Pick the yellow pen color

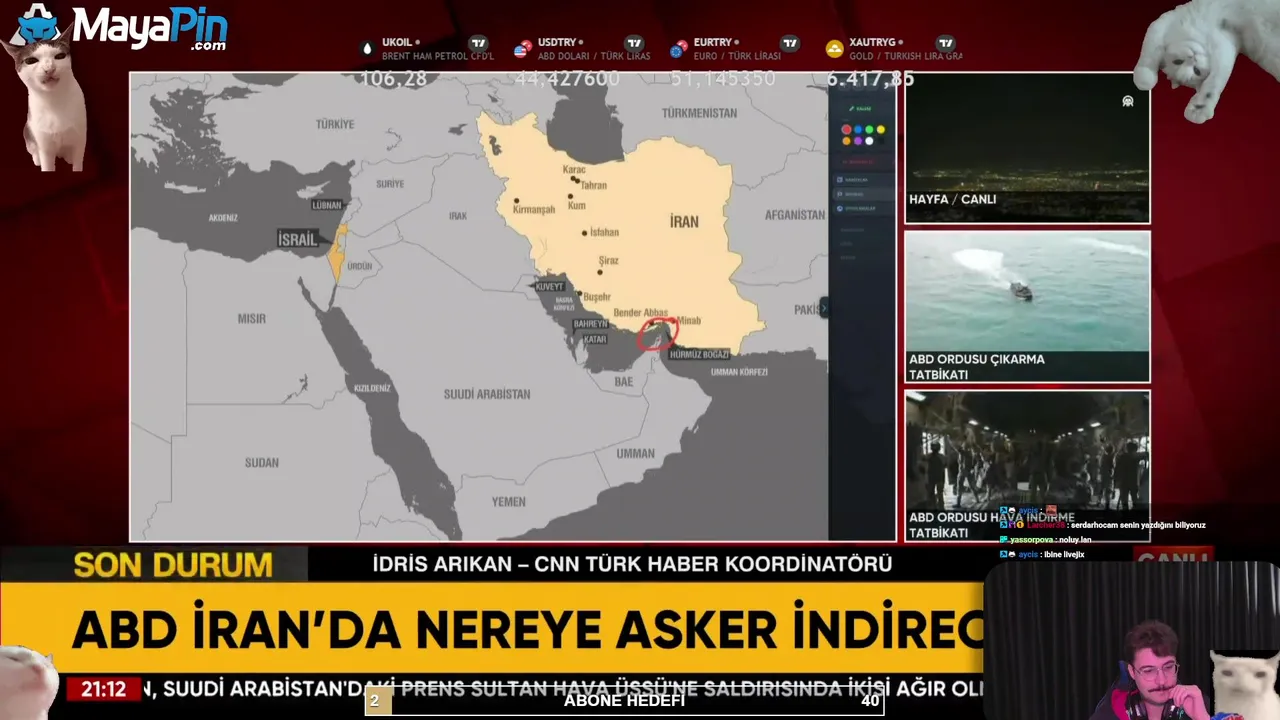coord(881,129)
